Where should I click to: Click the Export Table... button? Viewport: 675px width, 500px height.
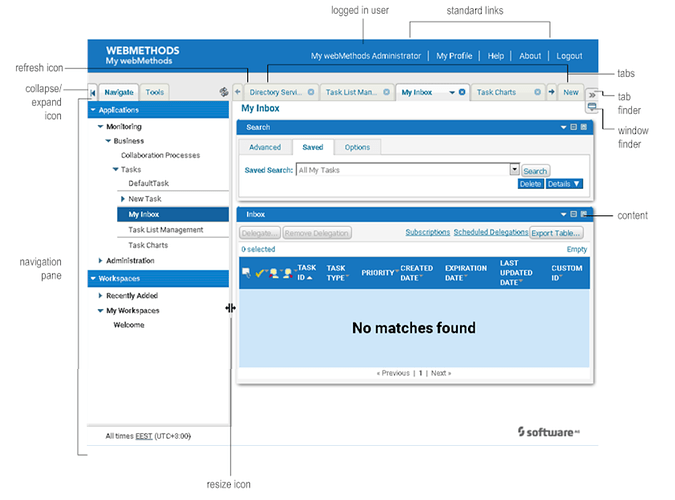[556, 233]
